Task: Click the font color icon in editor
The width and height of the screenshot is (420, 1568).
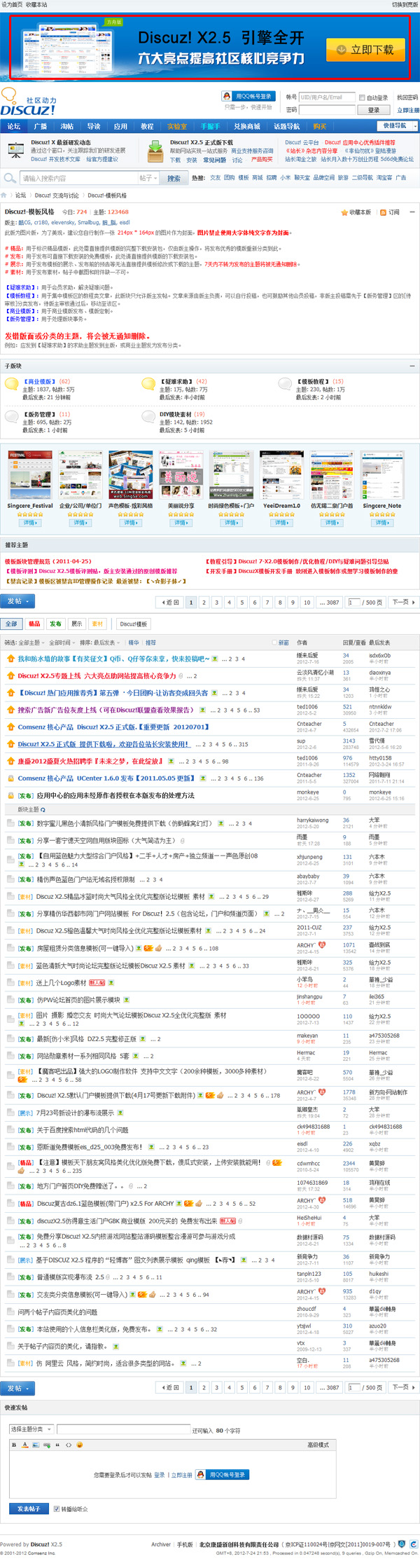Action: point(25,1444)
